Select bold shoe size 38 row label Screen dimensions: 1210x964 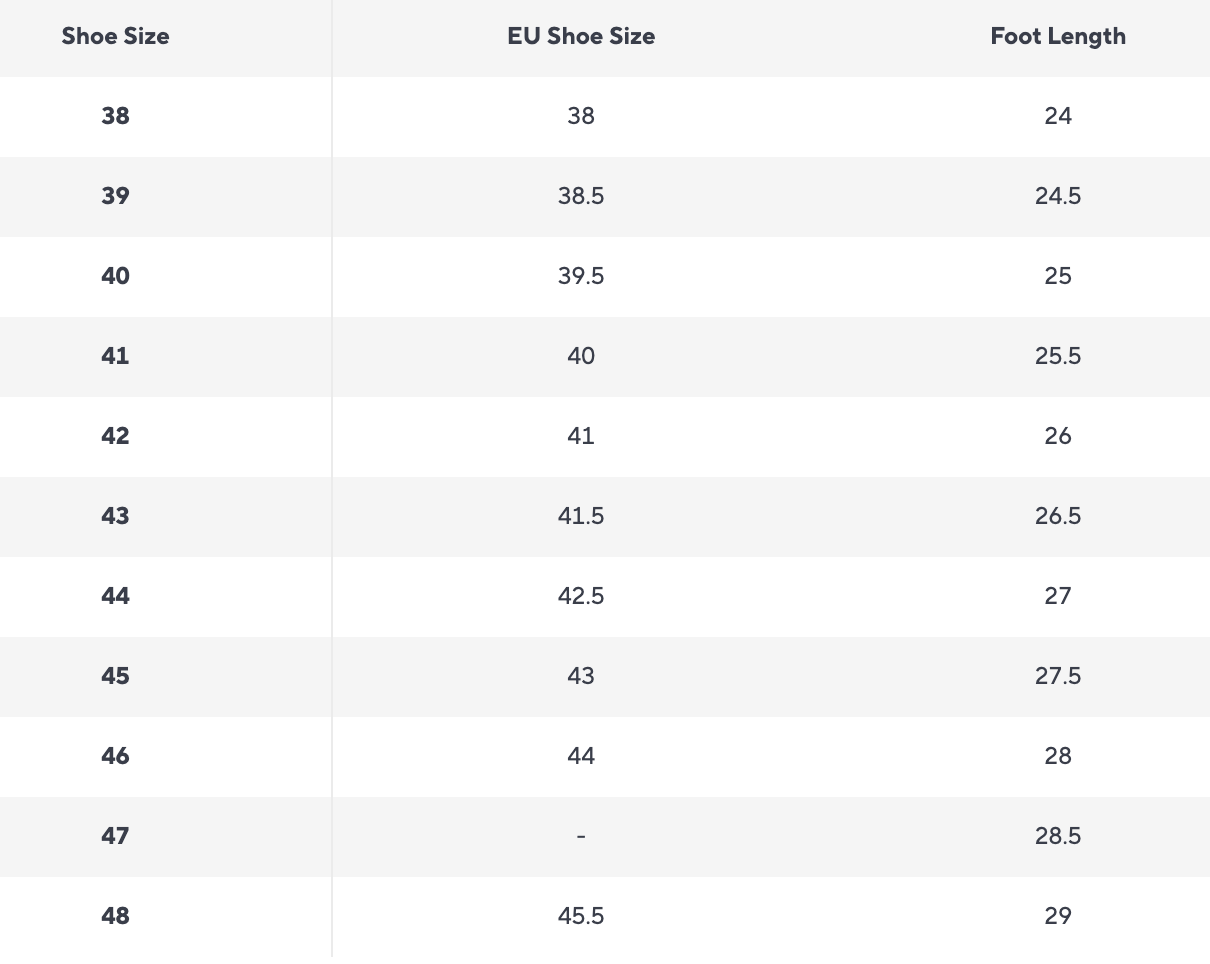(x=115, y=116)
